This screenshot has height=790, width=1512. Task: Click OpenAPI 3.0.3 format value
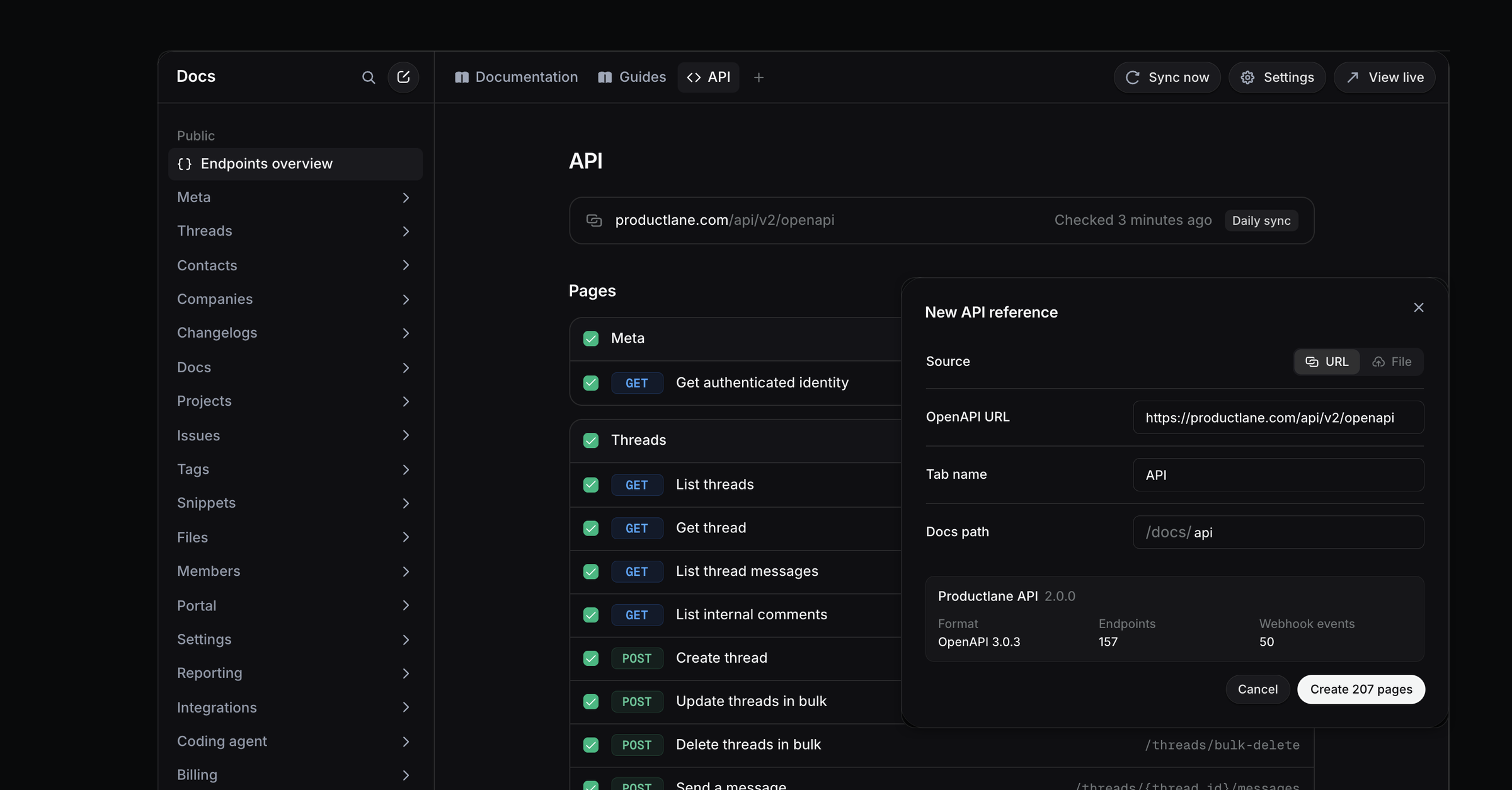[979, 642]
